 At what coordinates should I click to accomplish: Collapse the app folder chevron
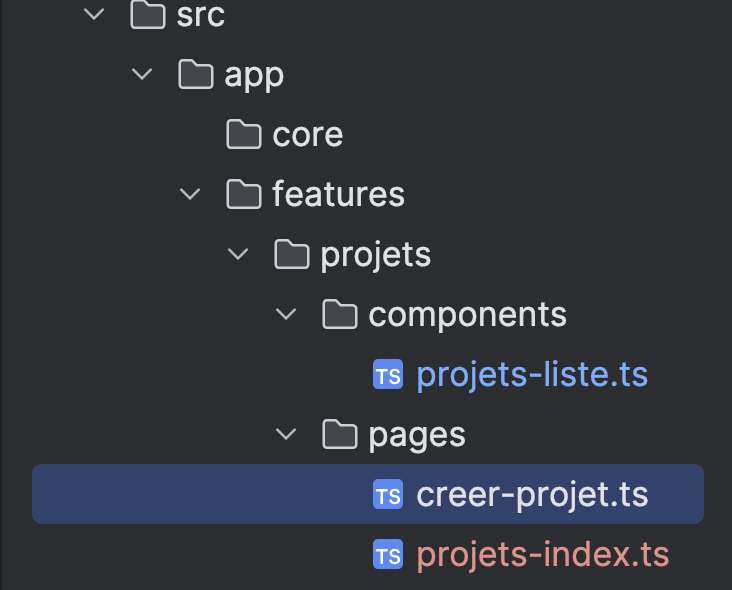tap(143, 74)
